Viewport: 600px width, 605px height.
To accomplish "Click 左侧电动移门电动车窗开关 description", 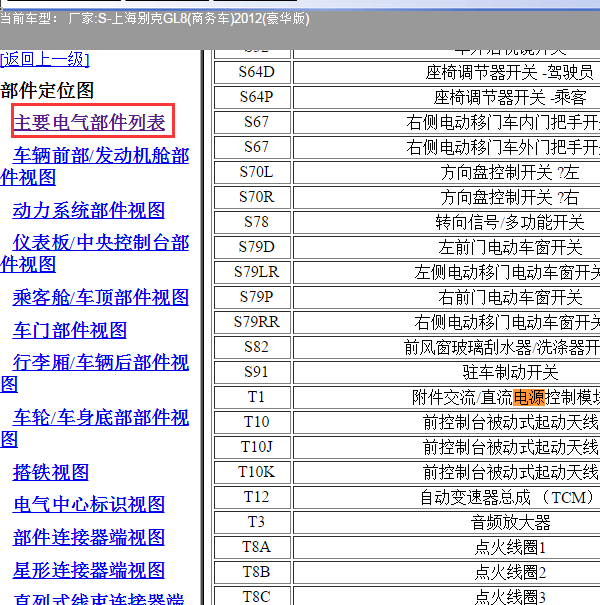I will [x=507, y=273].
